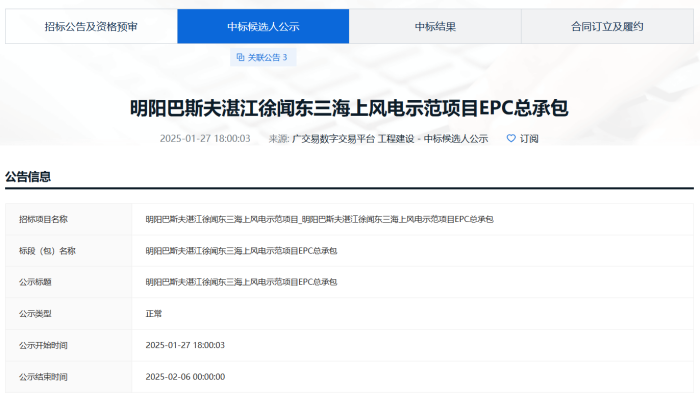
Task: Click the 公示标题 row value
Action: (241, 282)
